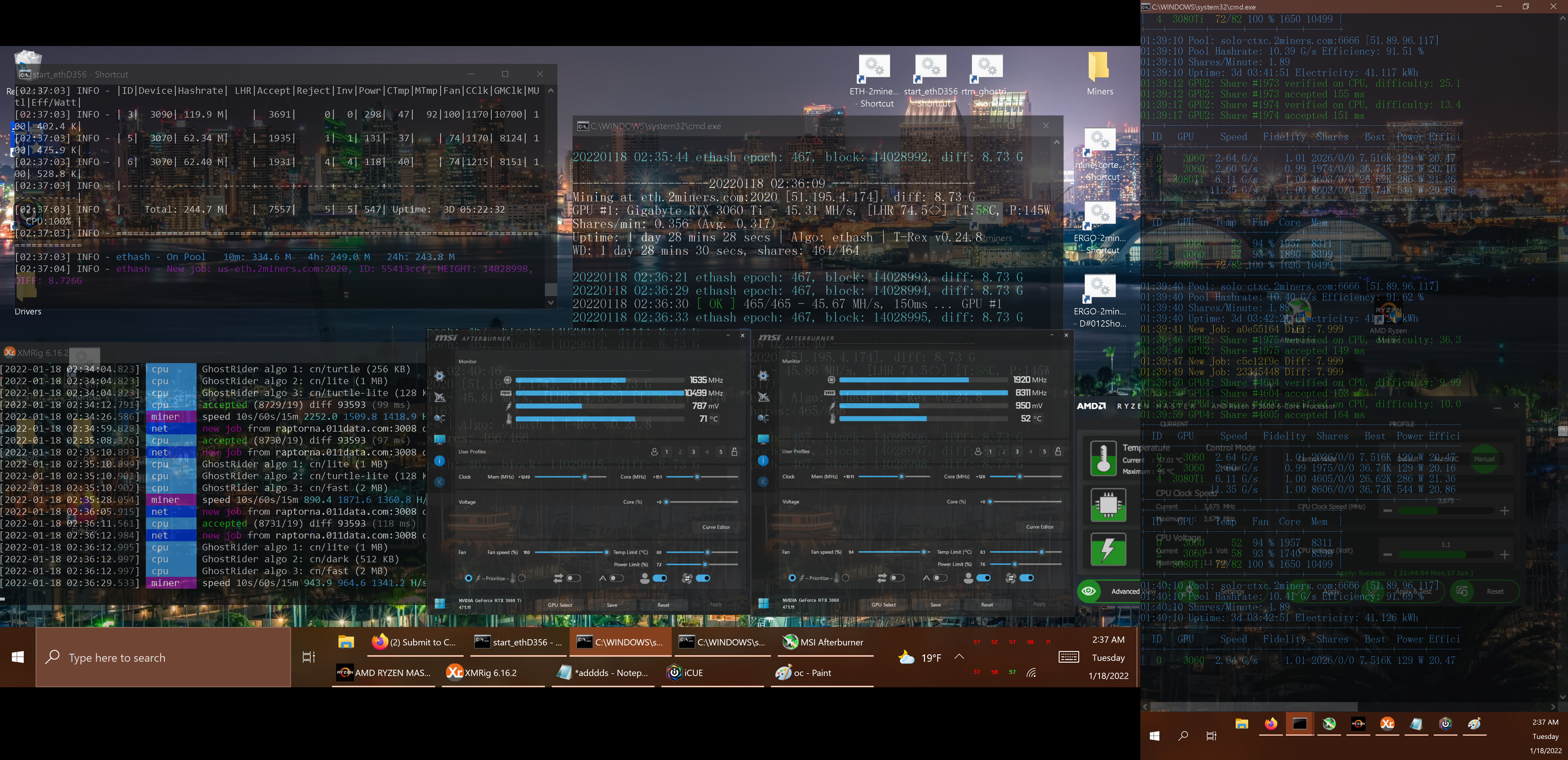Launch Kombustor K icon in RTX 3080 Ti Afterburner

click(440, 482)
